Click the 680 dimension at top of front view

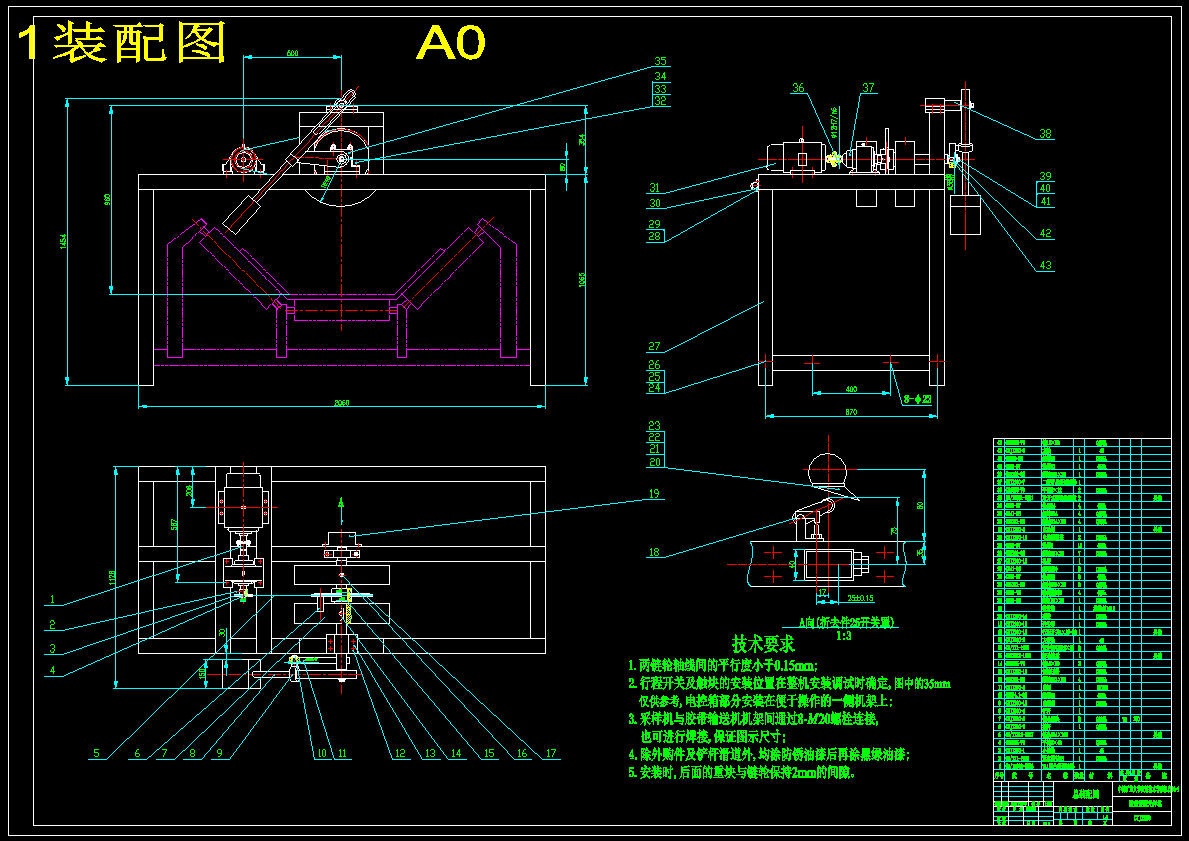tap(292, 53)
